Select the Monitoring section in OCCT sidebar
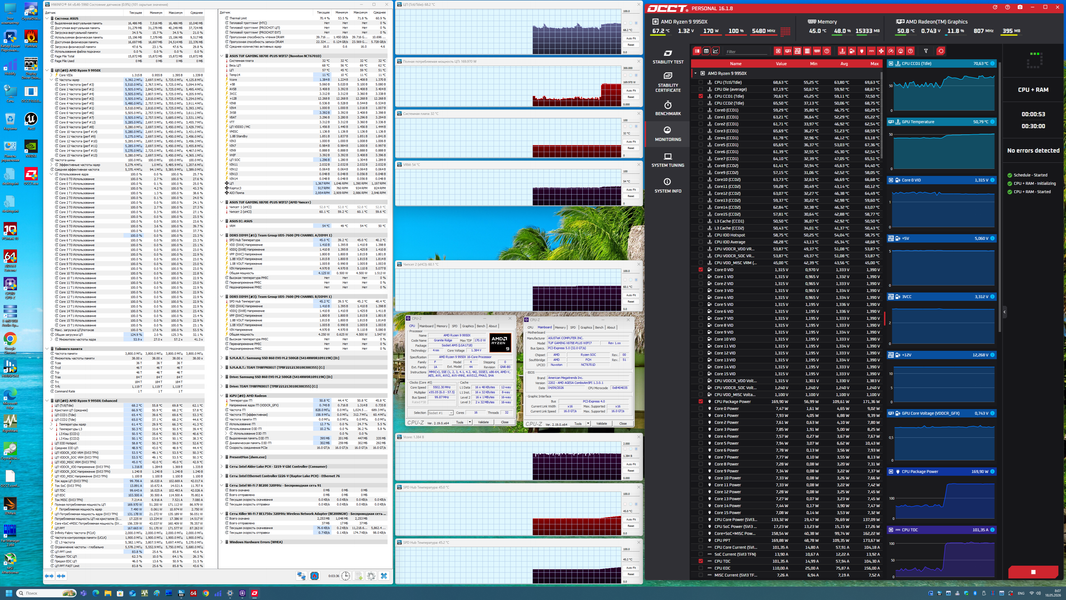The image size is (1066, 600). (668, 133)
